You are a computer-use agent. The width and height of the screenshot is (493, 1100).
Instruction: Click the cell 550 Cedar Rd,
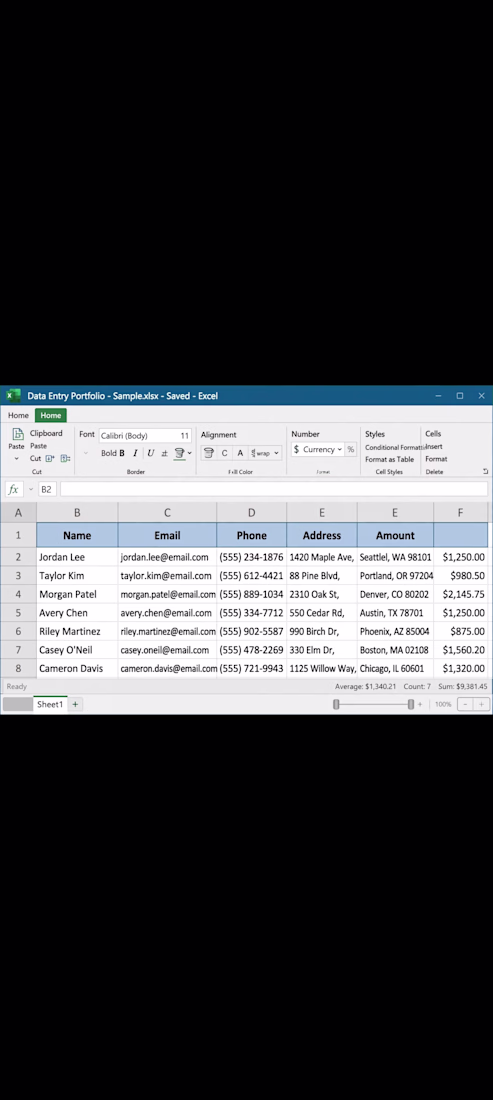click(x=322, y=612)
